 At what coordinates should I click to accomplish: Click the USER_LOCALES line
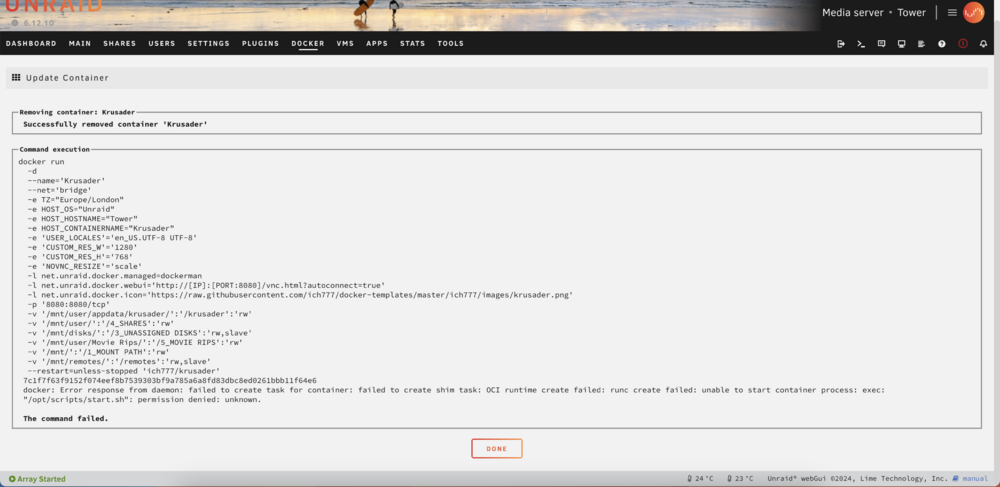coord(112,237)
